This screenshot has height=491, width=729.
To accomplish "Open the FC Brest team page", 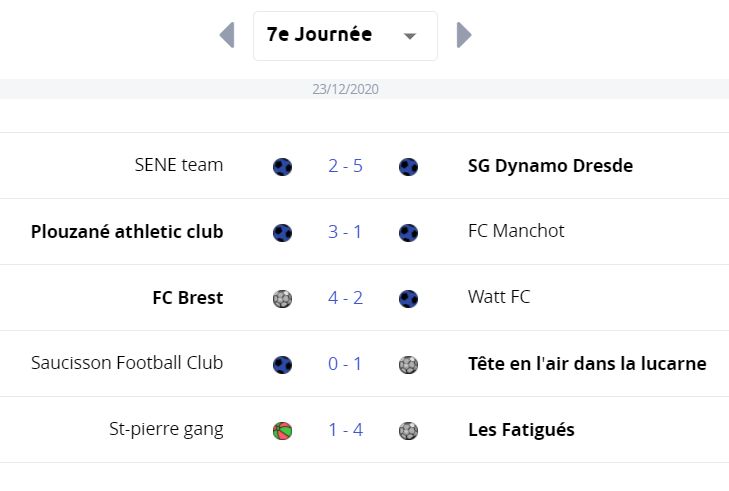I will point(188,298).
